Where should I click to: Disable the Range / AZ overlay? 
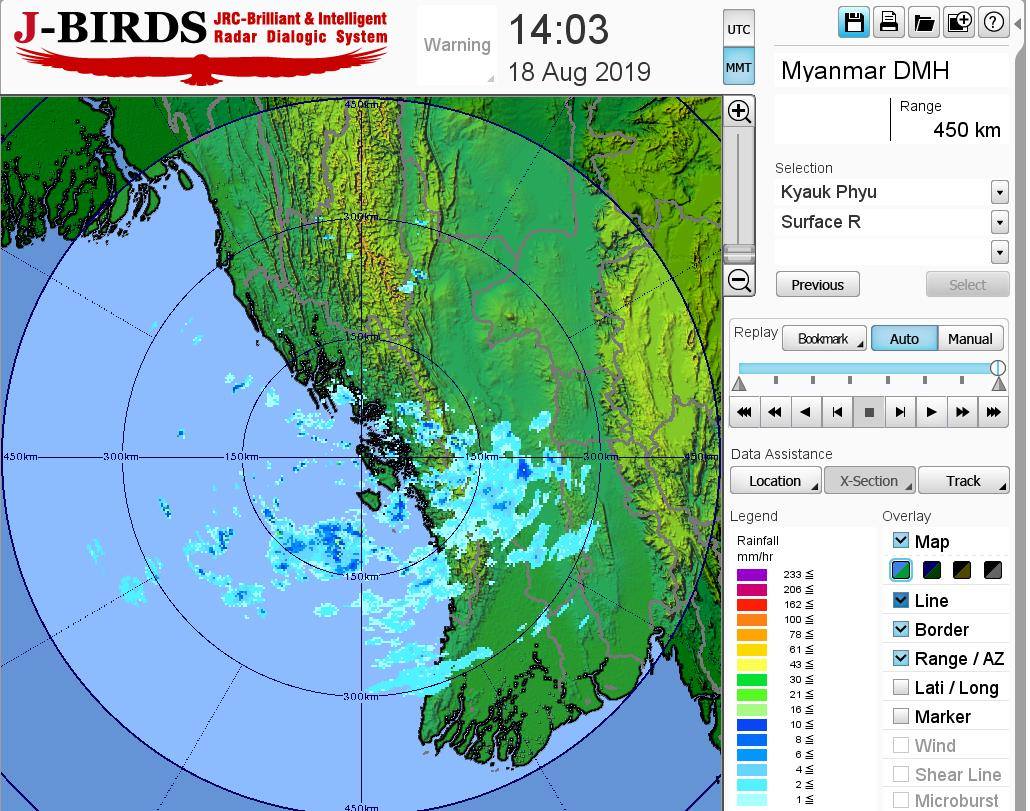pos(901,657)
